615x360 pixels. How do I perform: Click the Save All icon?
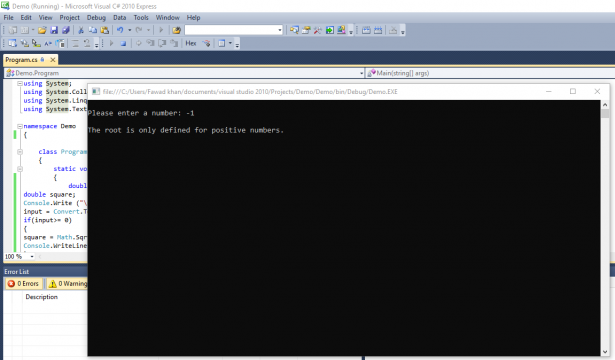tap(66, 30)
